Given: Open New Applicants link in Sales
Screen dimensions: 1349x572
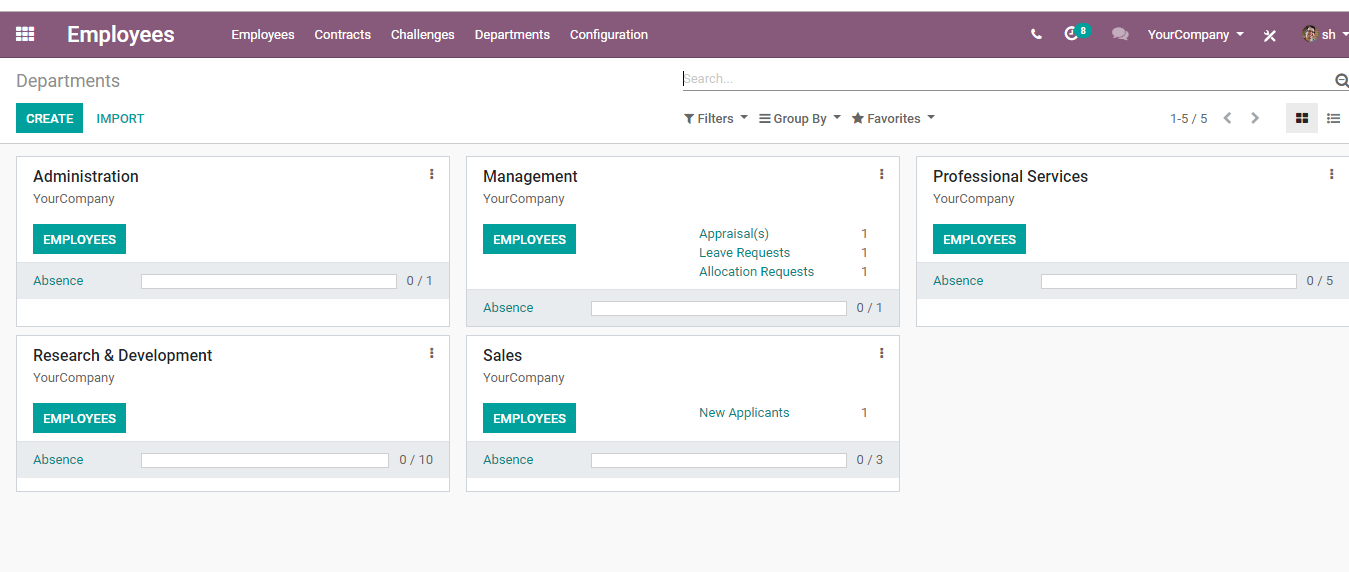Looking at the screenshot, I should click(744, 413).
